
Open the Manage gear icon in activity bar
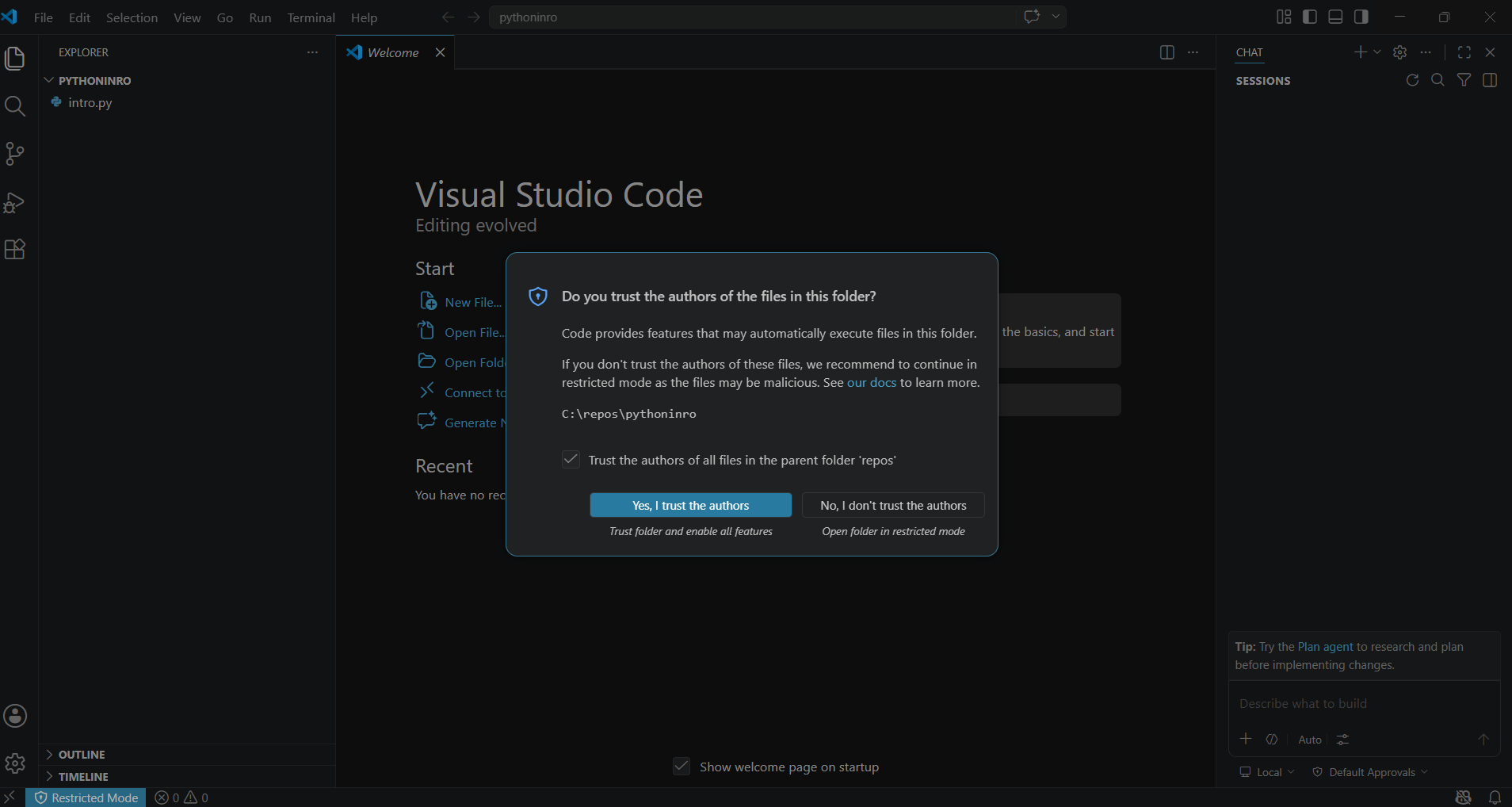(15, 763)
